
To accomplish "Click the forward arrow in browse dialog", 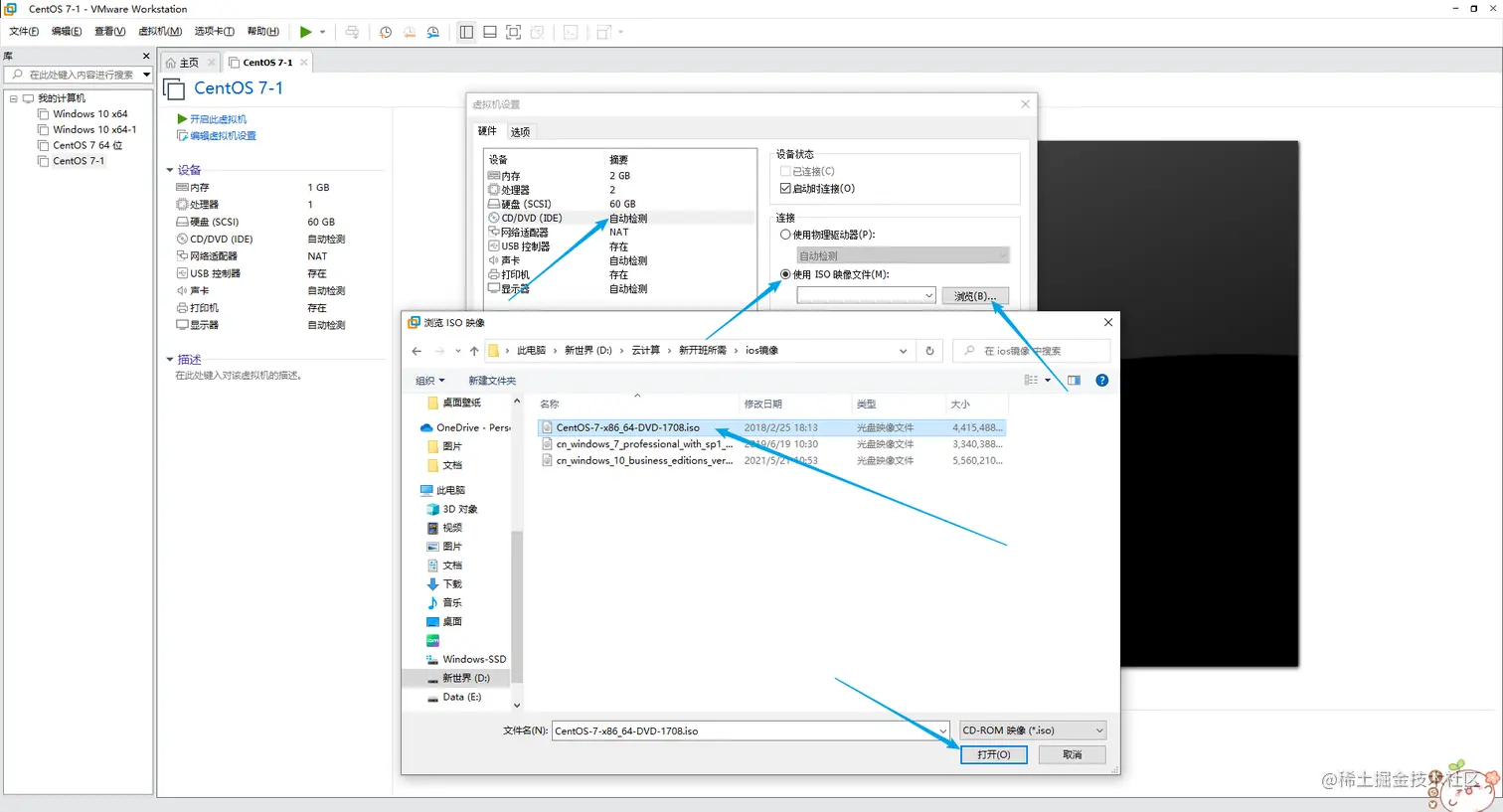I will (x=439, y=351).
